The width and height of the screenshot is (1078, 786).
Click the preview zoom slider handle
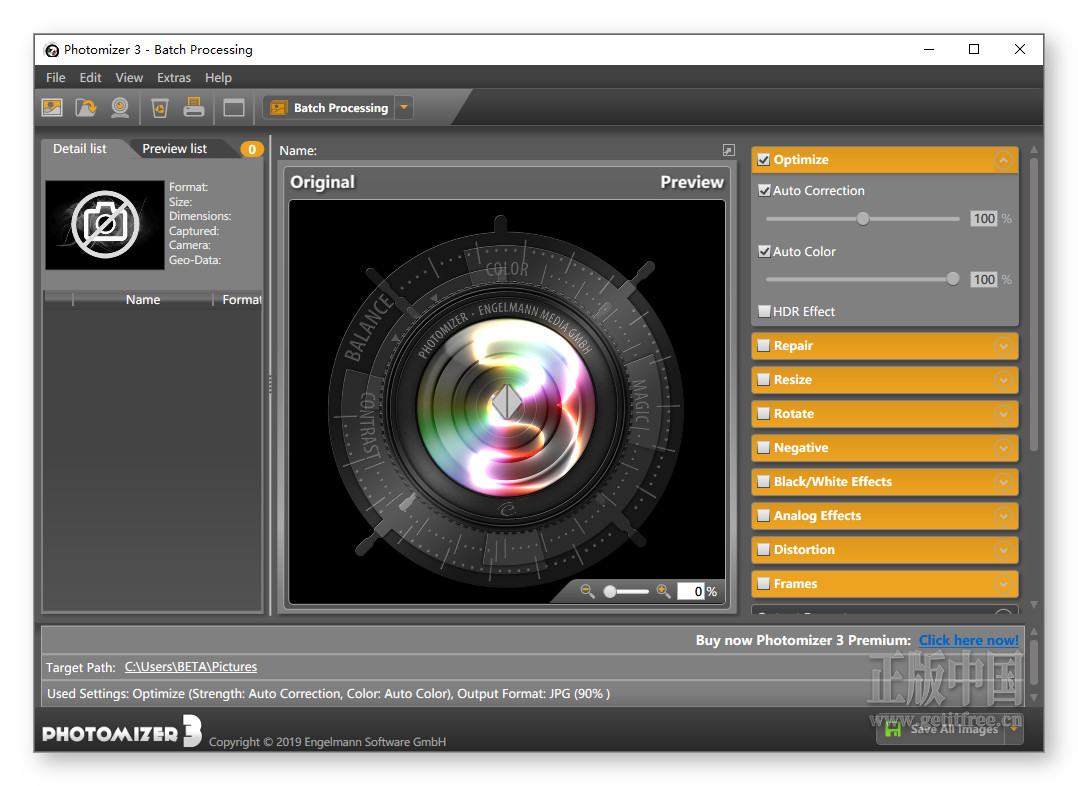(x=610, y=591)
